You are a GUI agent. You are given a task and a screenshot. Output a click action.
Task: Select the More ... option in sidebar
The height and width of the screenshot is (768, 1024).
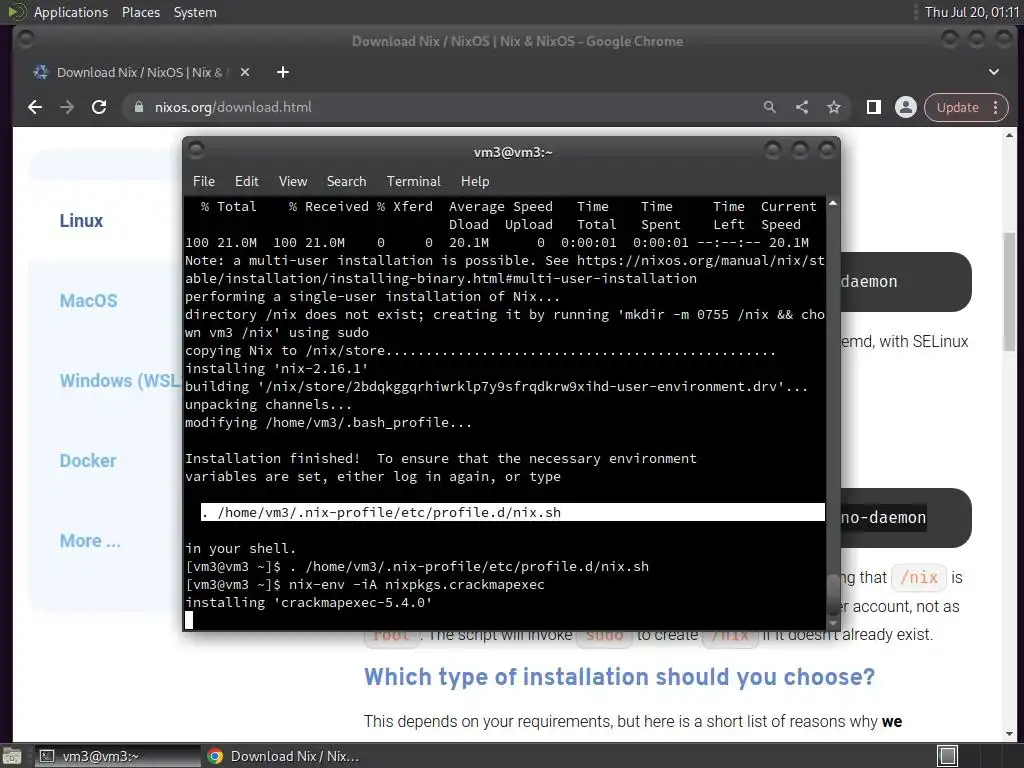coord(90,541)
